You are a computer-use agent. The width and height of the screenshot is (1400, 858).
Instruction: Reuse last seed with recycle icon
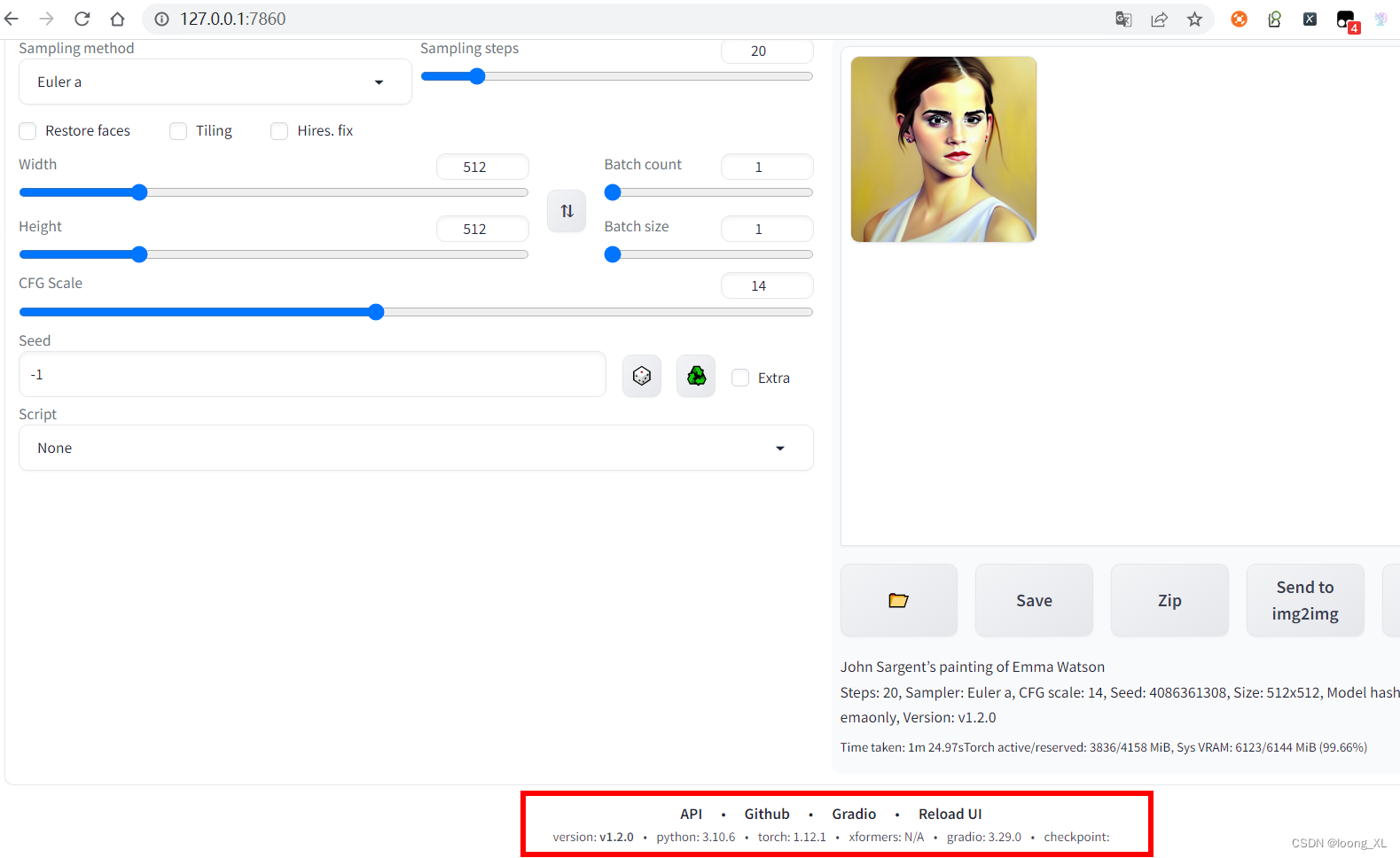pos(696,376)
